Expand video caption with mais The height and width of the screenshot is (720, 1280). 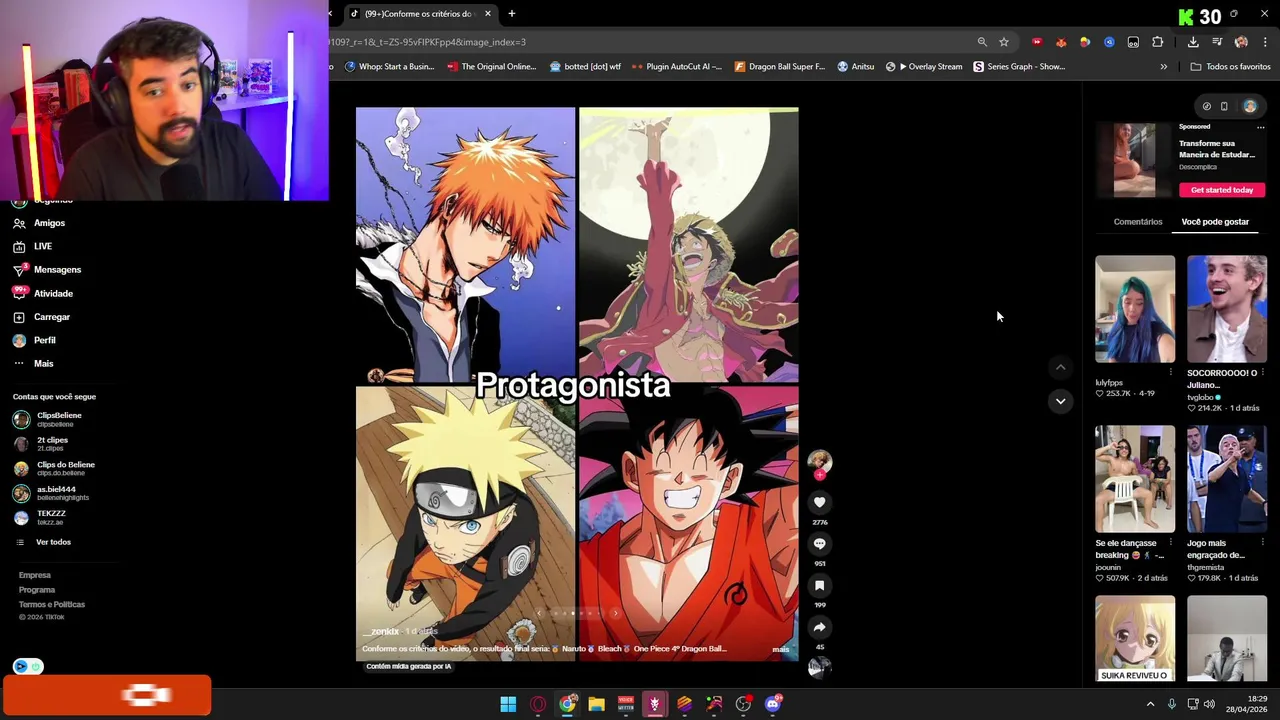pyautogui.click(x=780, y=649)
